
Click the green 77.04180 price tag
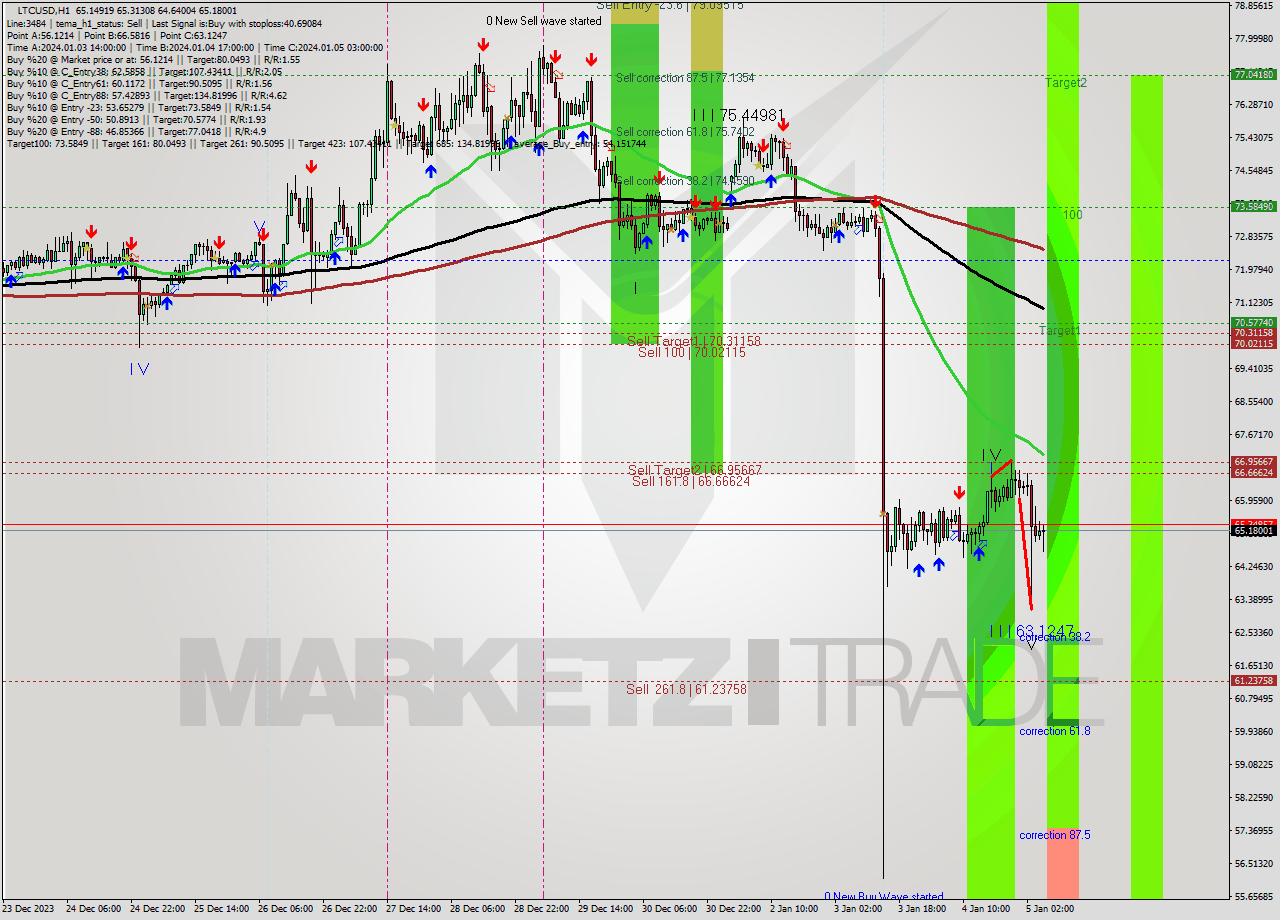tap(1254, 74)
